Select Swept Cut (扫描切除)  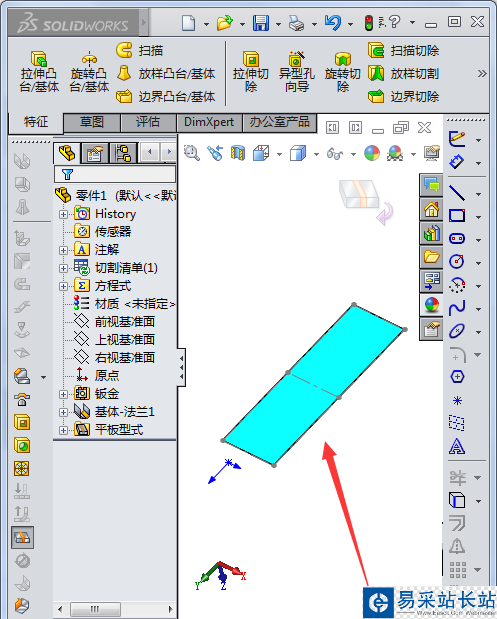(403, 51)
